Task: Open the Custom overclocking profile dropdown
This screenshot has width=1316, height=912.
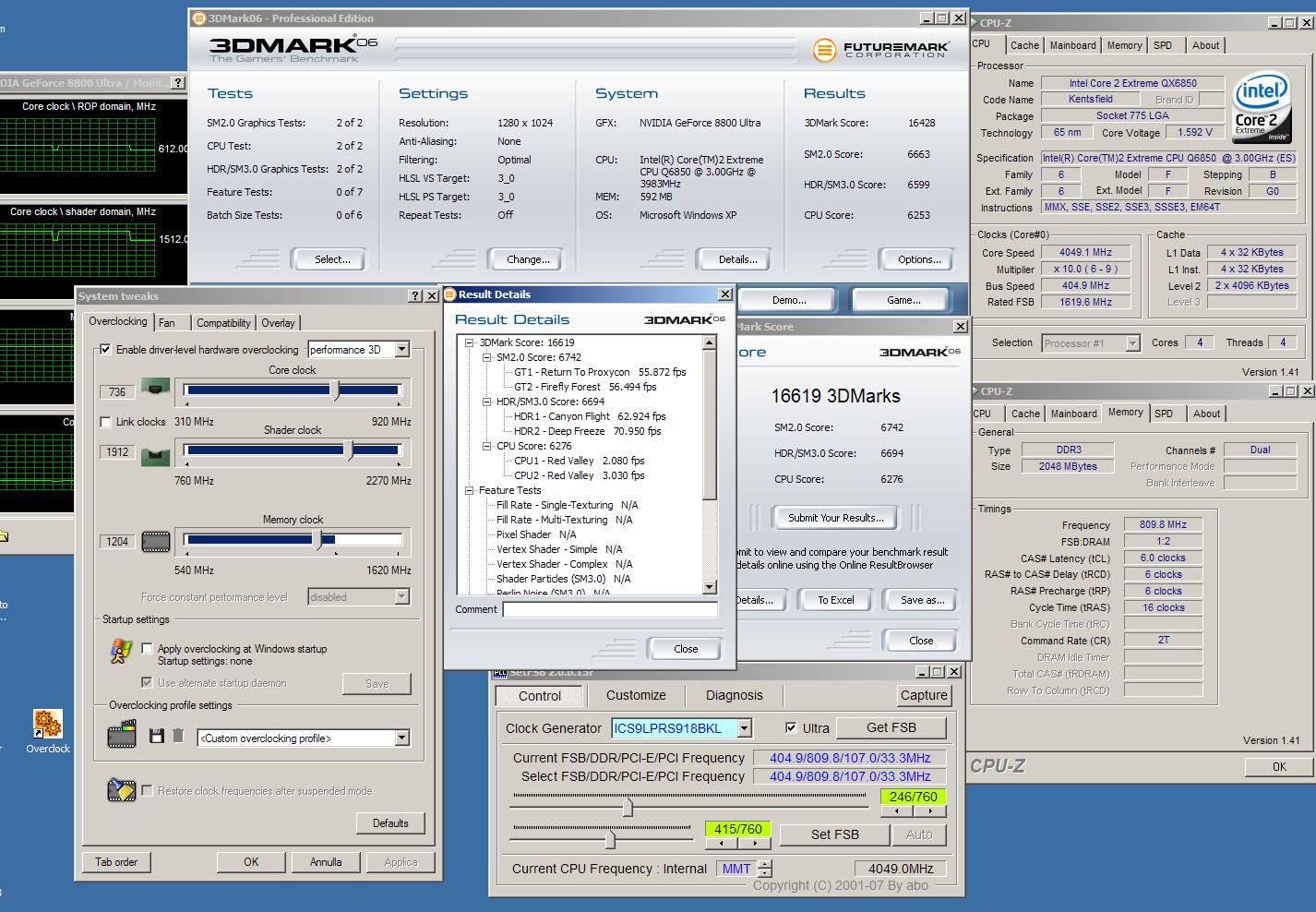Action: pos(401,738)
